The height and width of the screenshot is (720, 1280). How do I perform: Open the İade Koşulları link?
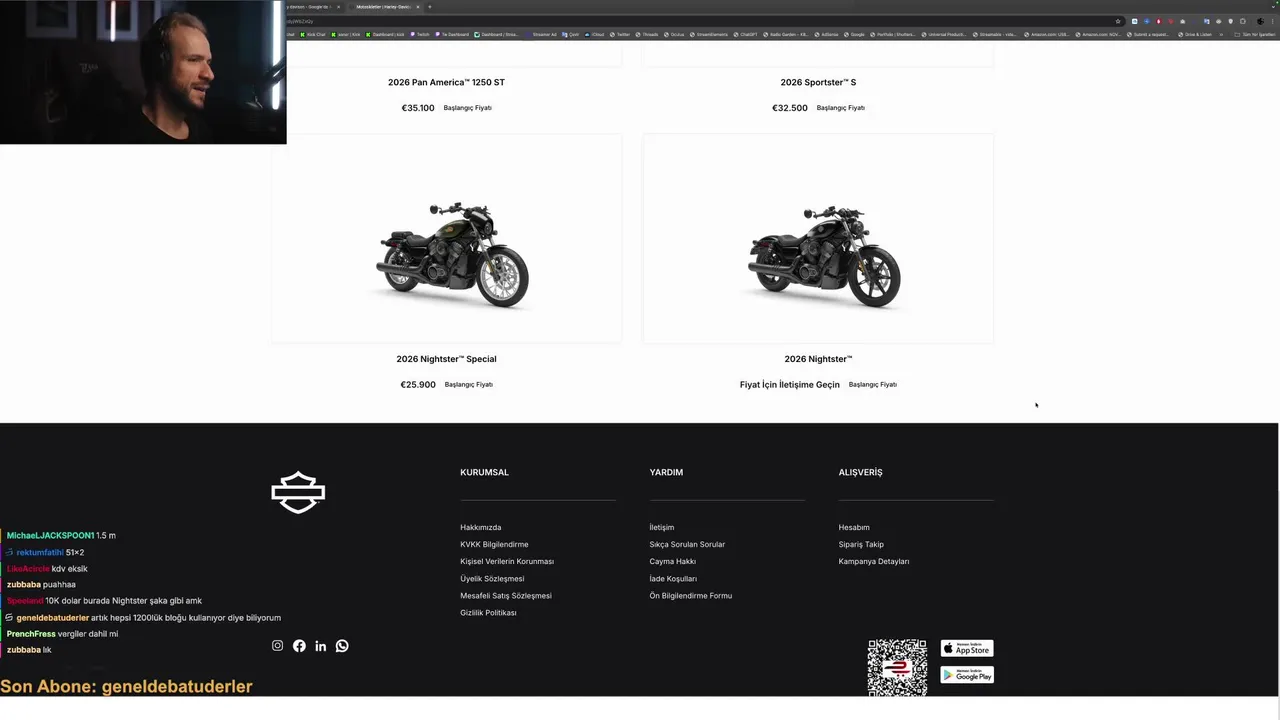[x=673, y=579]
